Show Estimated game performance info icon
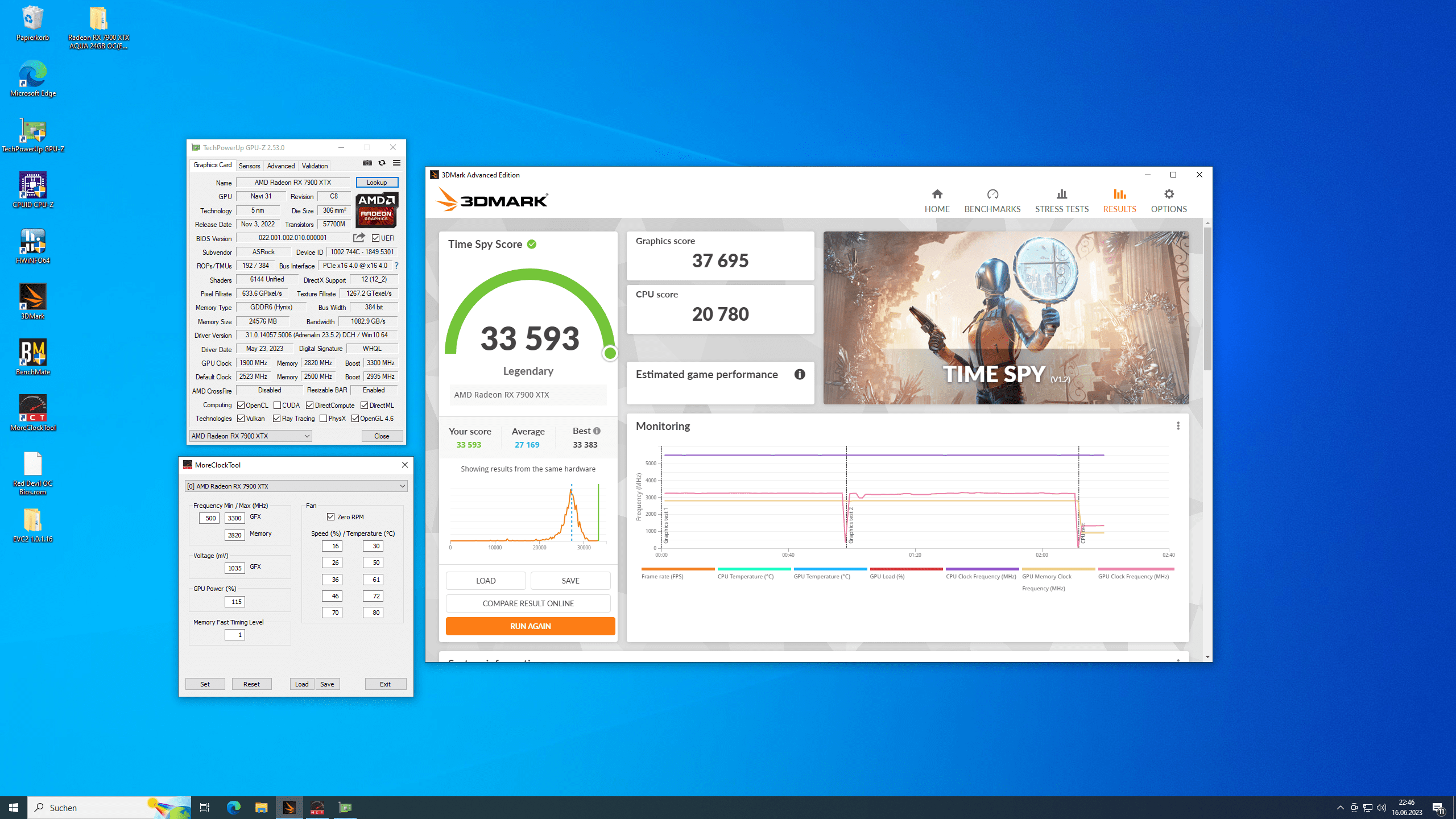1456x819 pixels. tap(800, 374)
